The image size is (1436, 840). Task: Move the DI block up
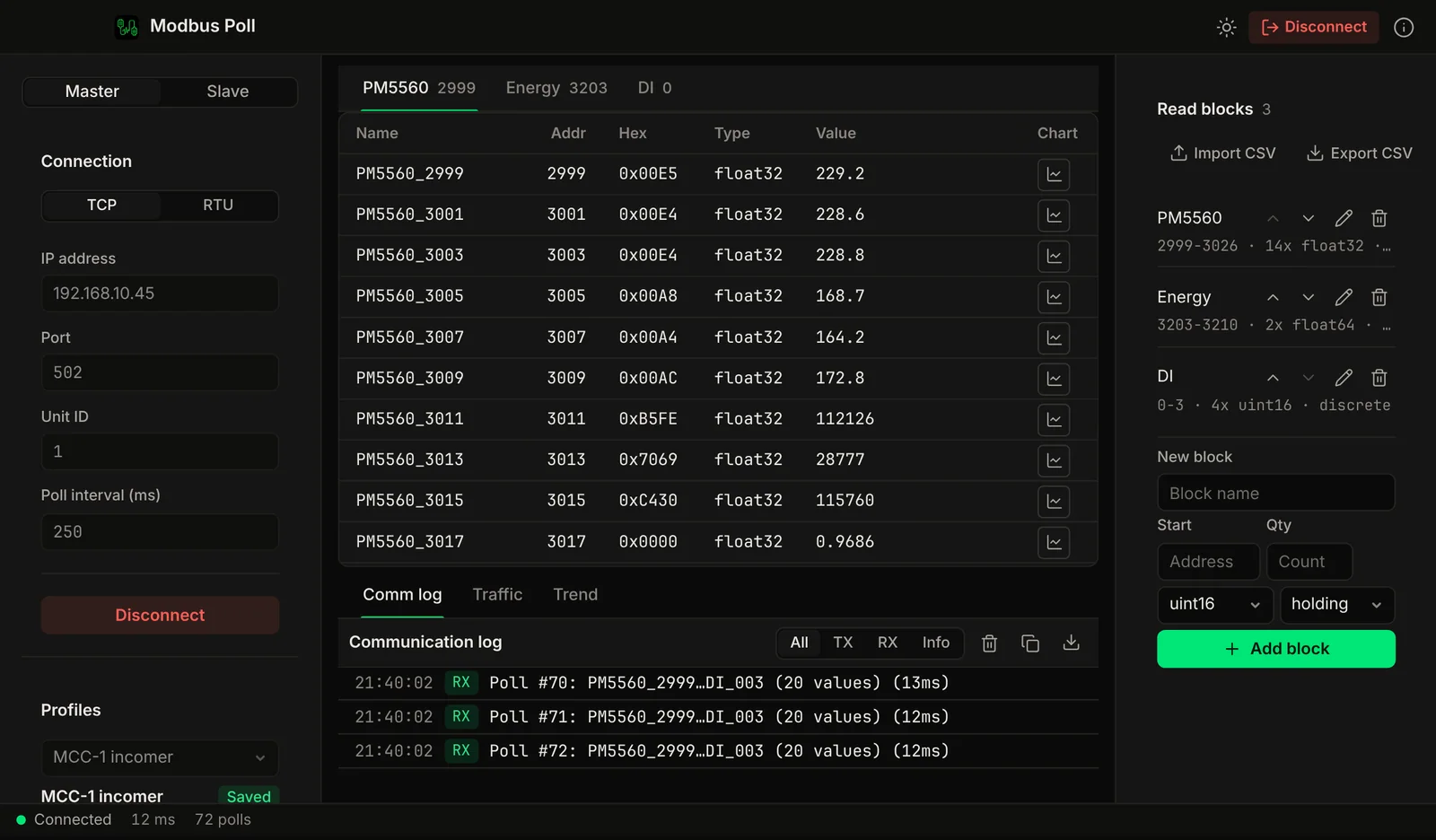pyautogui.click(x=1273, y=377)
